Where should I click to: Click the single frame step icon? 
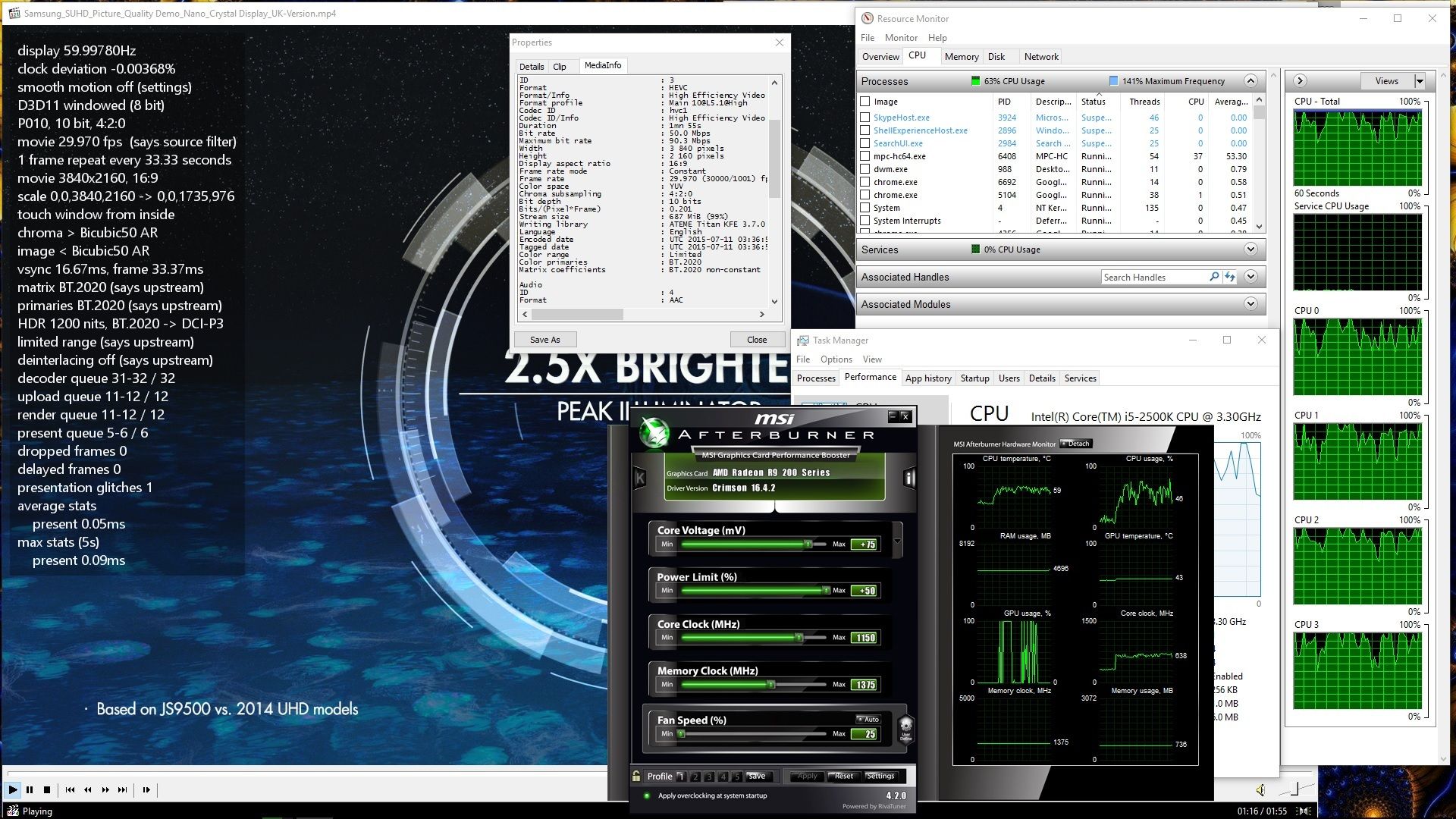tap(146, 789)
